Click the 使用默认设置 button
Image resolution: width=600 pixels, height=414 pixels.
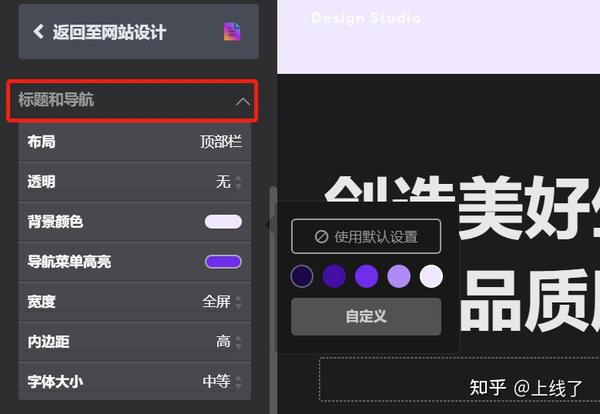point(366,236)
